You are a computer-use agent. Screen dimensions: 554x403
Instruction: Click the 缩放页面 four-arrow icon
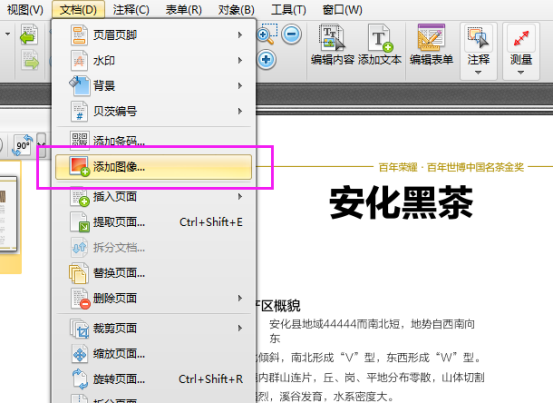(79, 354)
